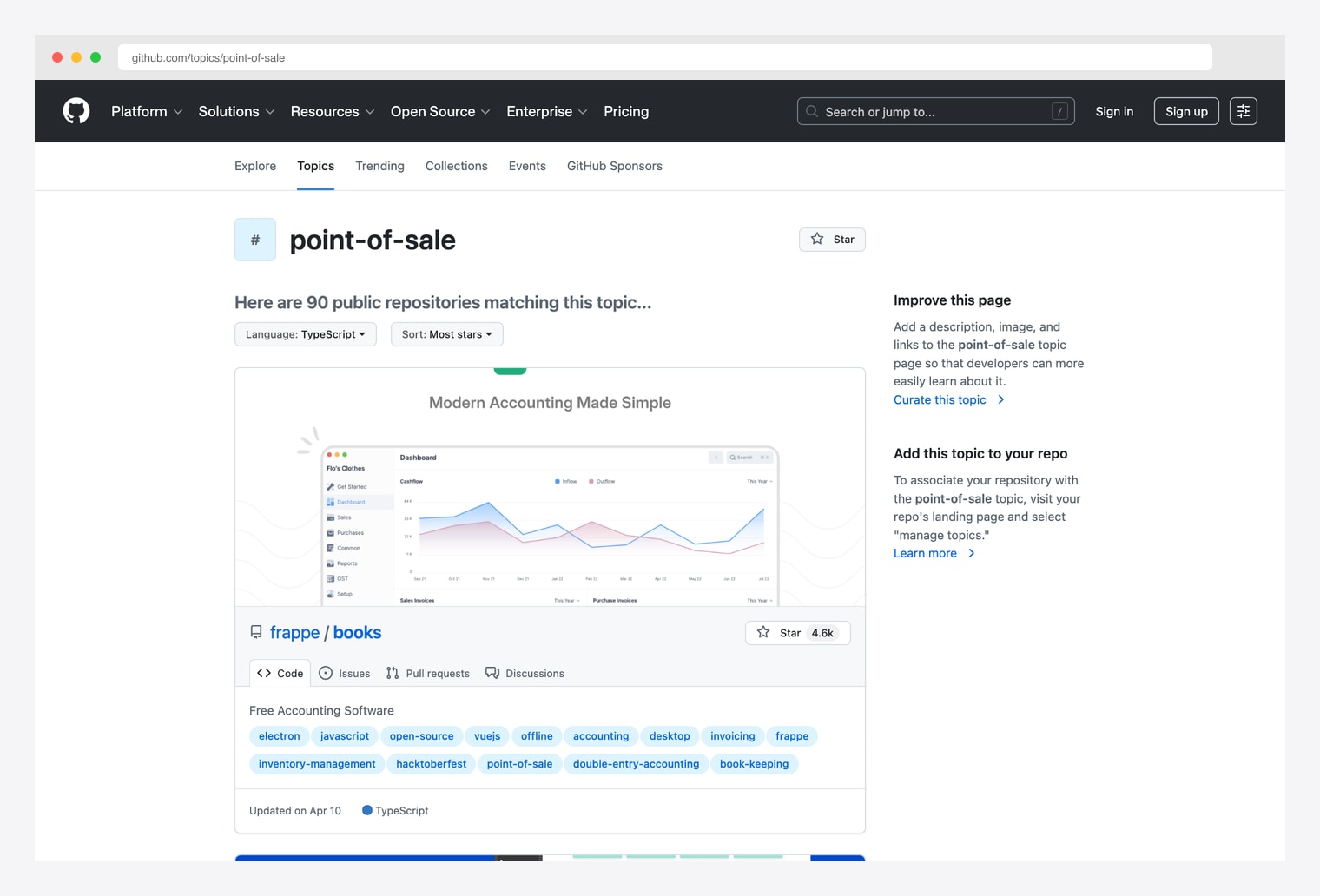Click the javascript topic tag
The image size is (1320, 896).
345,736
